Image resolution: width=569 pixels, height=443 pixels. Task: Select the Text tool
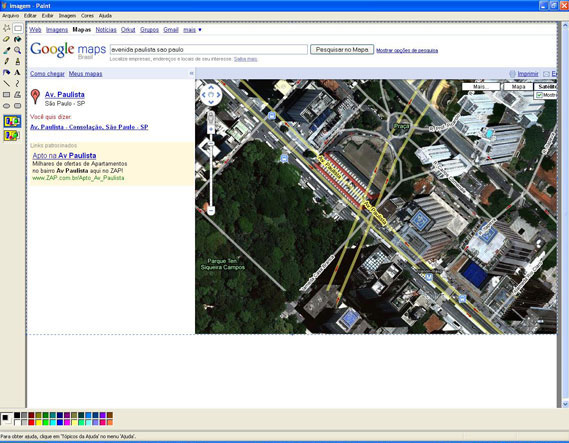point(17,73)
